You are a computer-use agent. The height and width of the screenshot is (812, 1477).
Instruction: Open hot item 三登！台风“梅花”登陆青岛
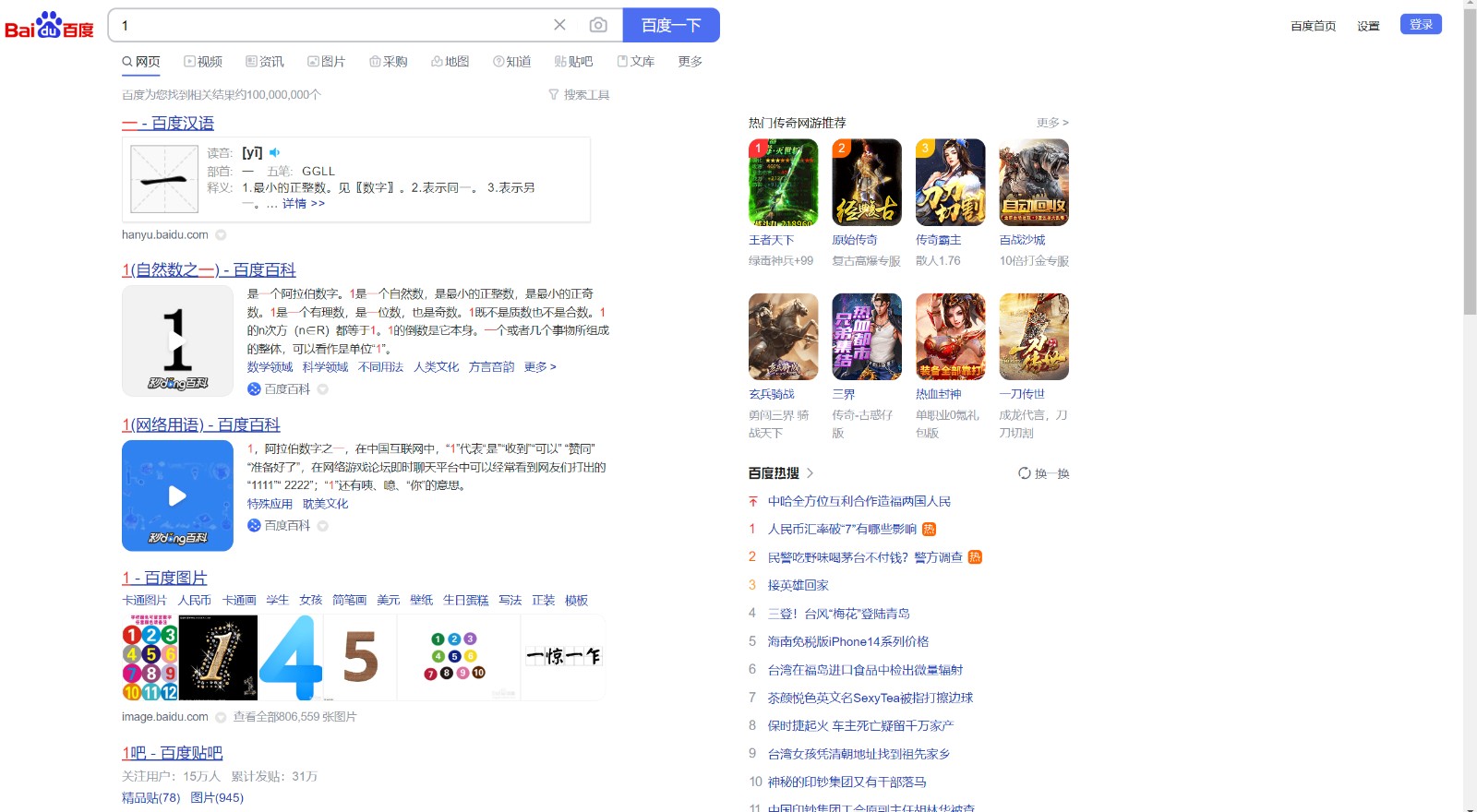(x=838, y=614)
